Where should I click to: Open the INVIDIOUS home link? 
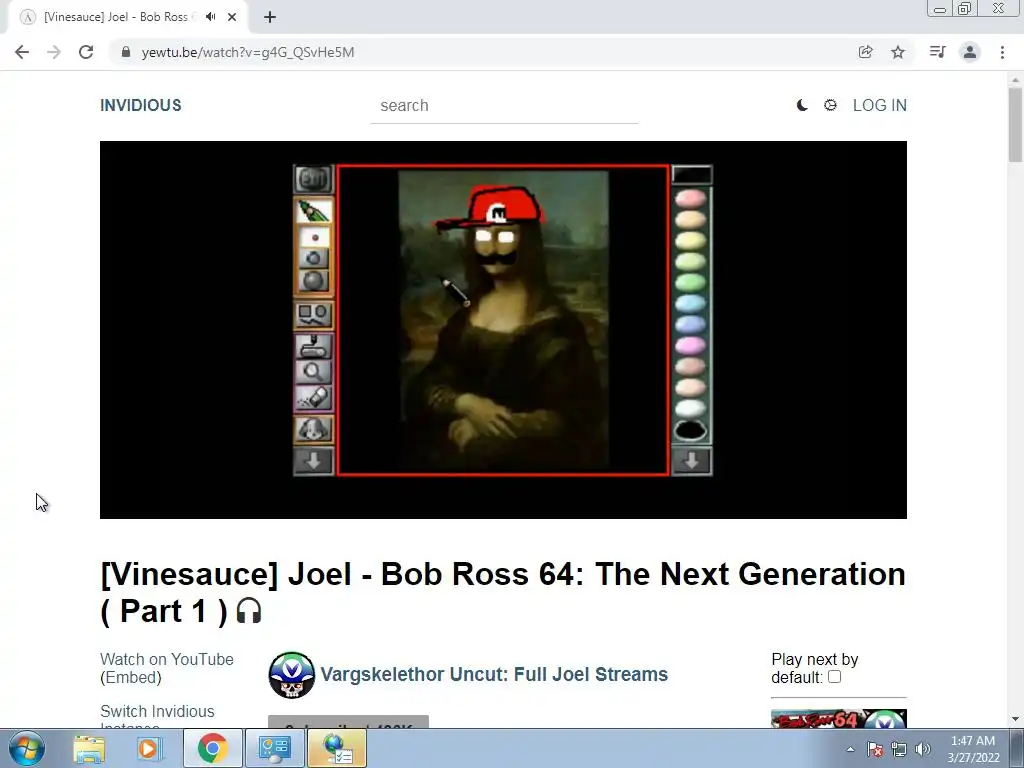click(x=140, y=105)
